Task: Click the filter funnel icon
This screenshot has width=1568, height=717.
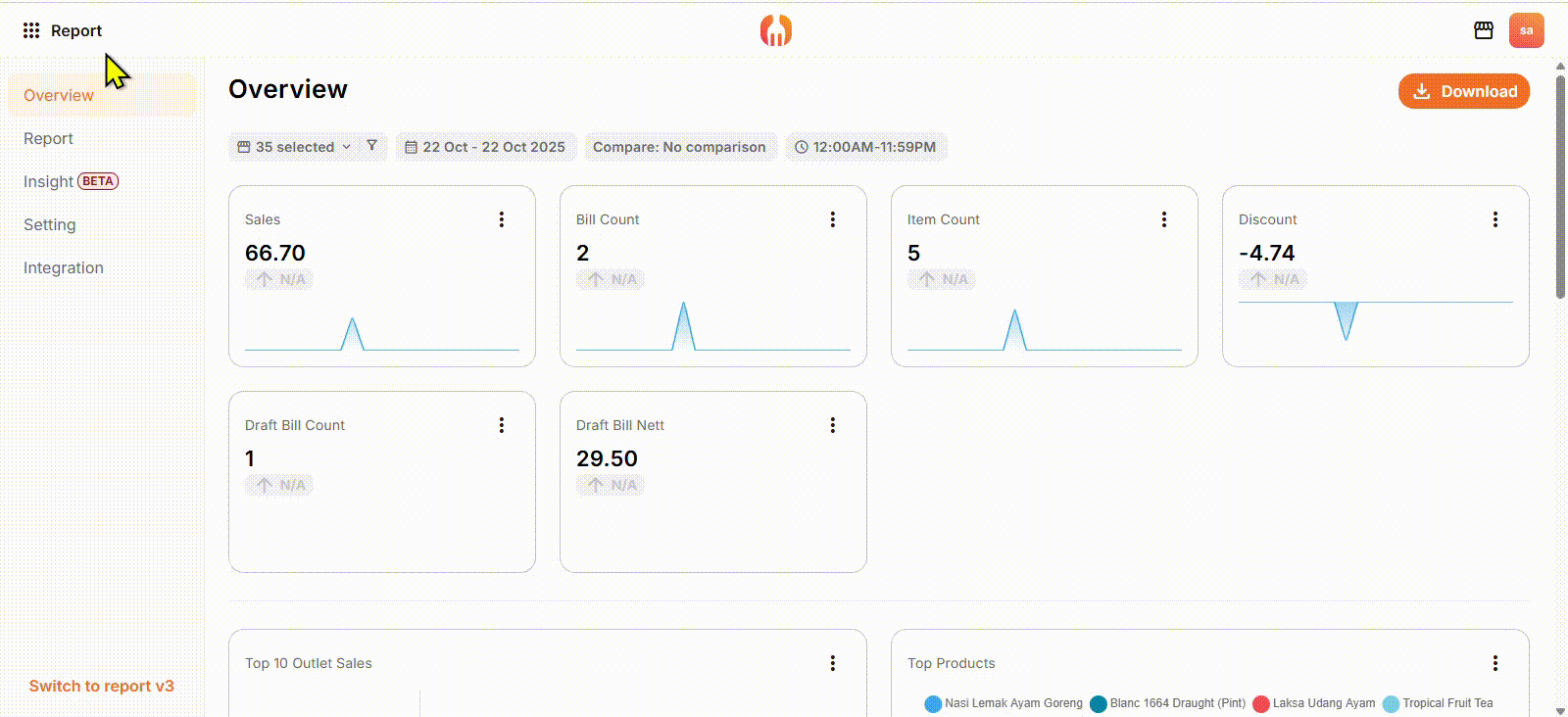Action: click(371, 146)
